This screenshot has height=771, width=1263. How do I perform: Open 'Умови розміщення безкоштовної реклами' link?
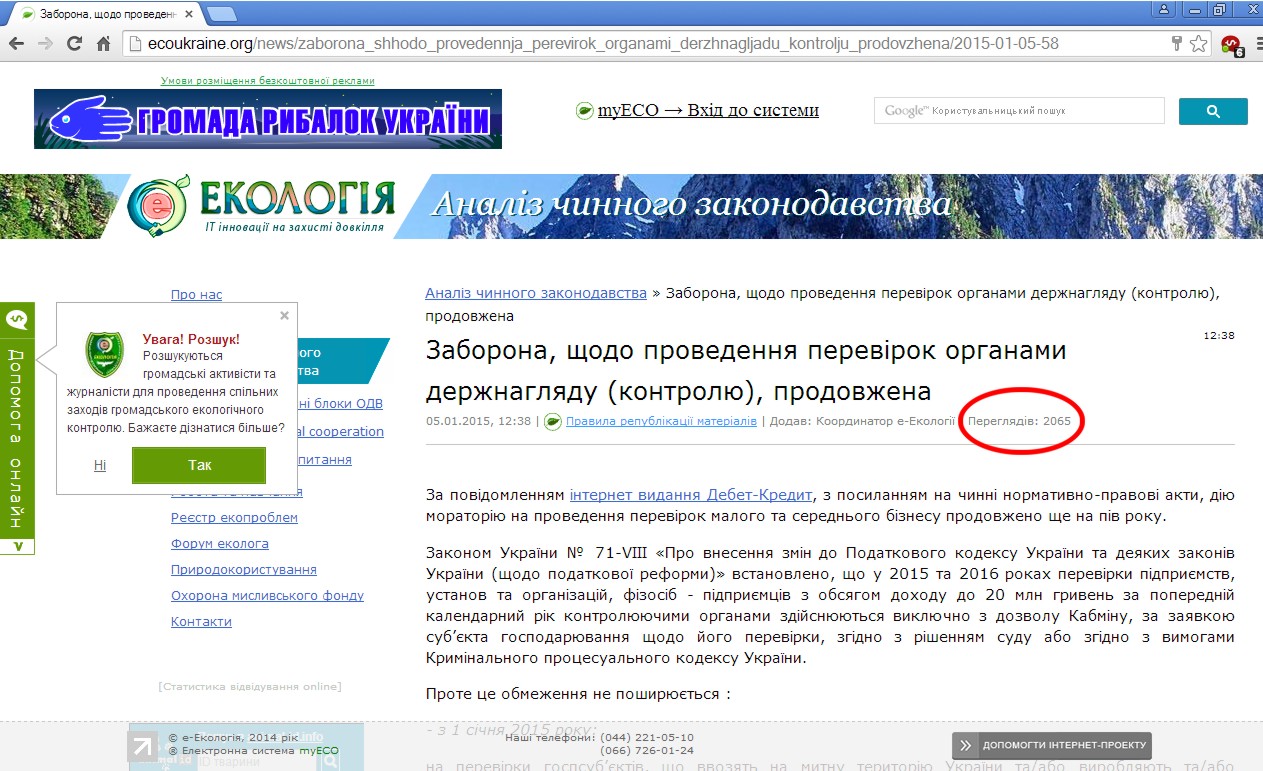(x=267, y=81)
